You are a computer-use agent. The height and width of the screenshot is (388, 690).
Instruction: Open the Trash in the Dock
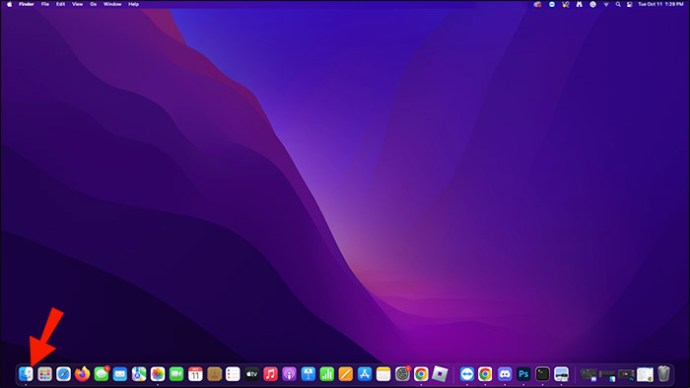[664, 374]
